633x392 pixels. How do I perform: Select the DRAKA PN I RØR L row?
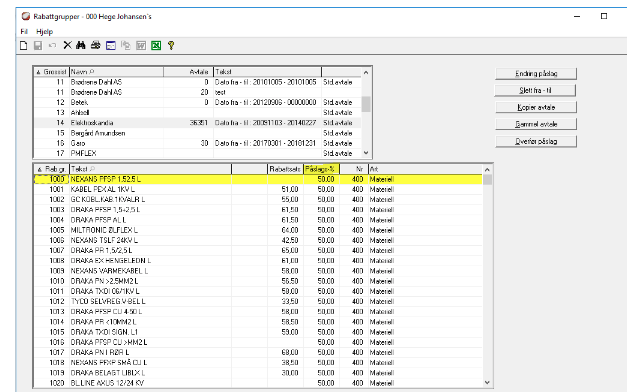[258, 352]
